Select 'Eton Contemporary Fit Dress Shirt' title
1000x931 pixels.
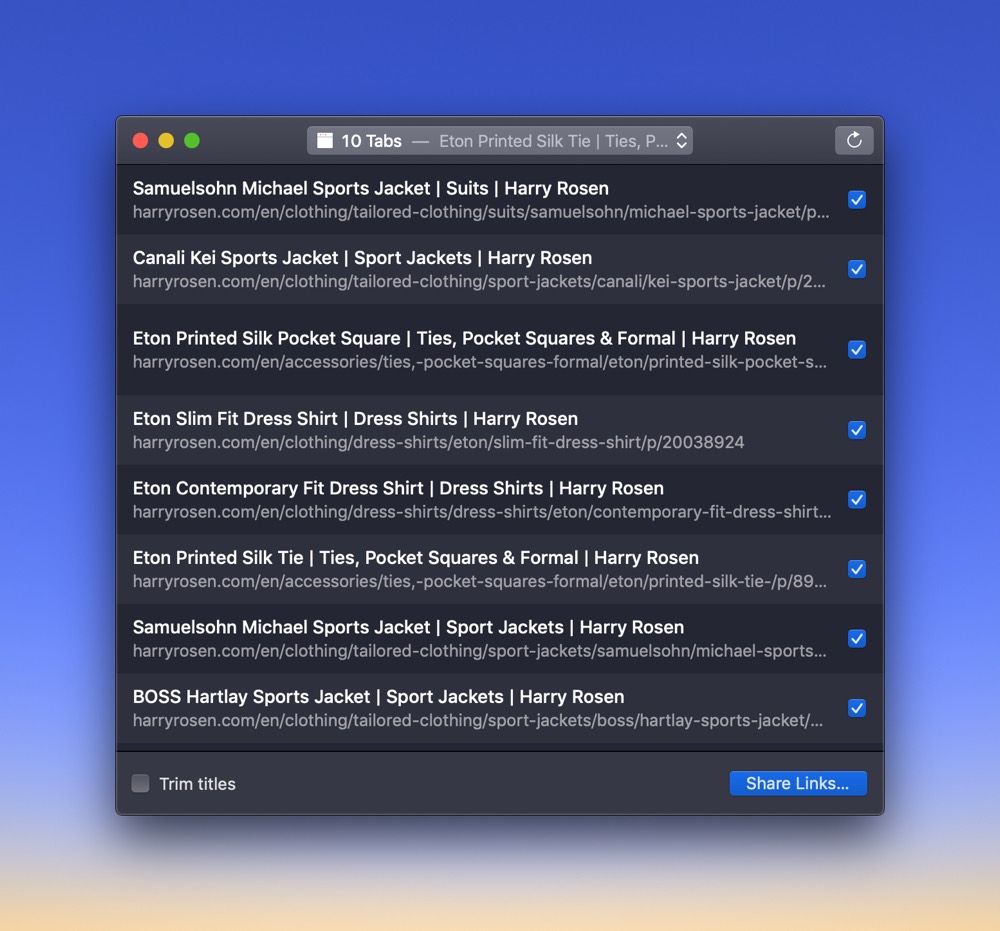click(398, 488)
